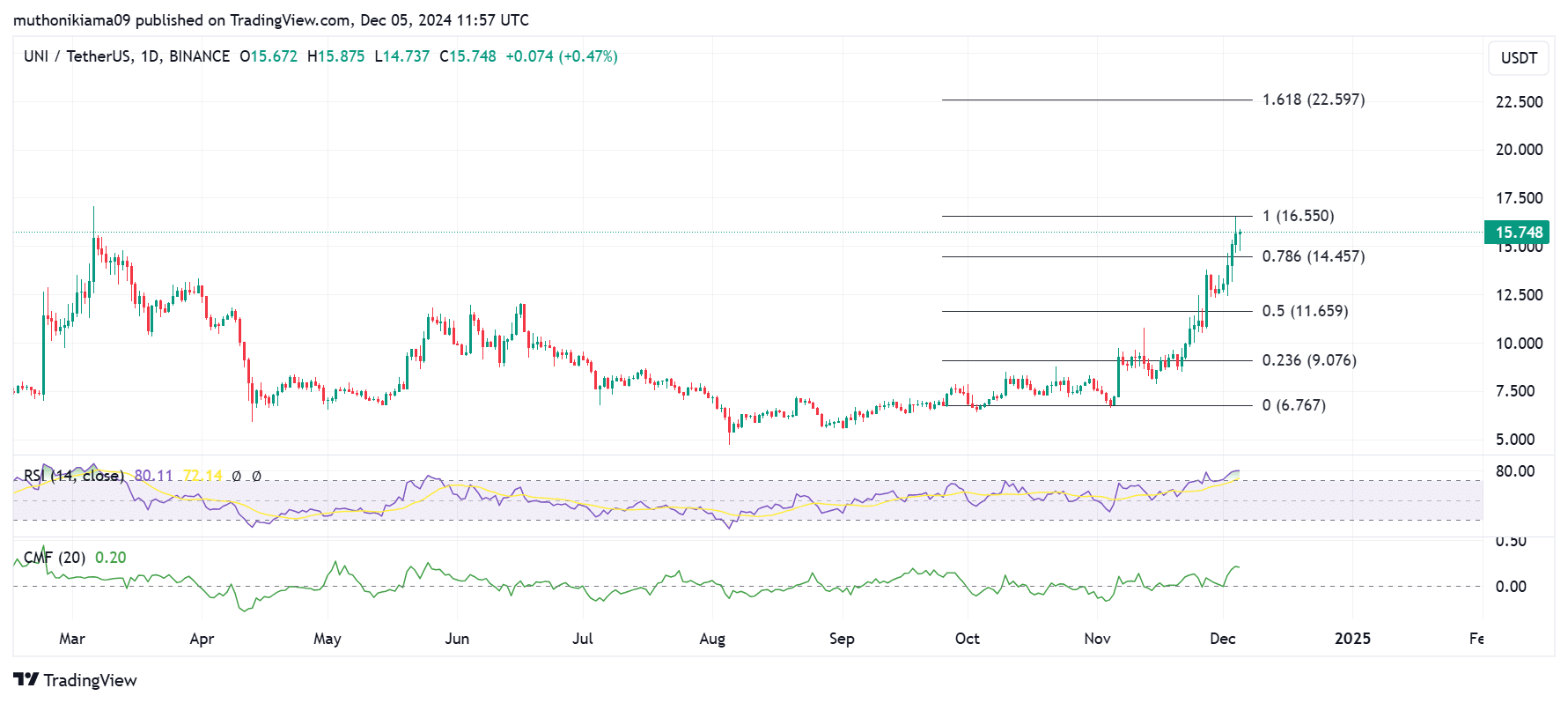Click the 0.236 (9.076) Fibonacci label

1309,360
